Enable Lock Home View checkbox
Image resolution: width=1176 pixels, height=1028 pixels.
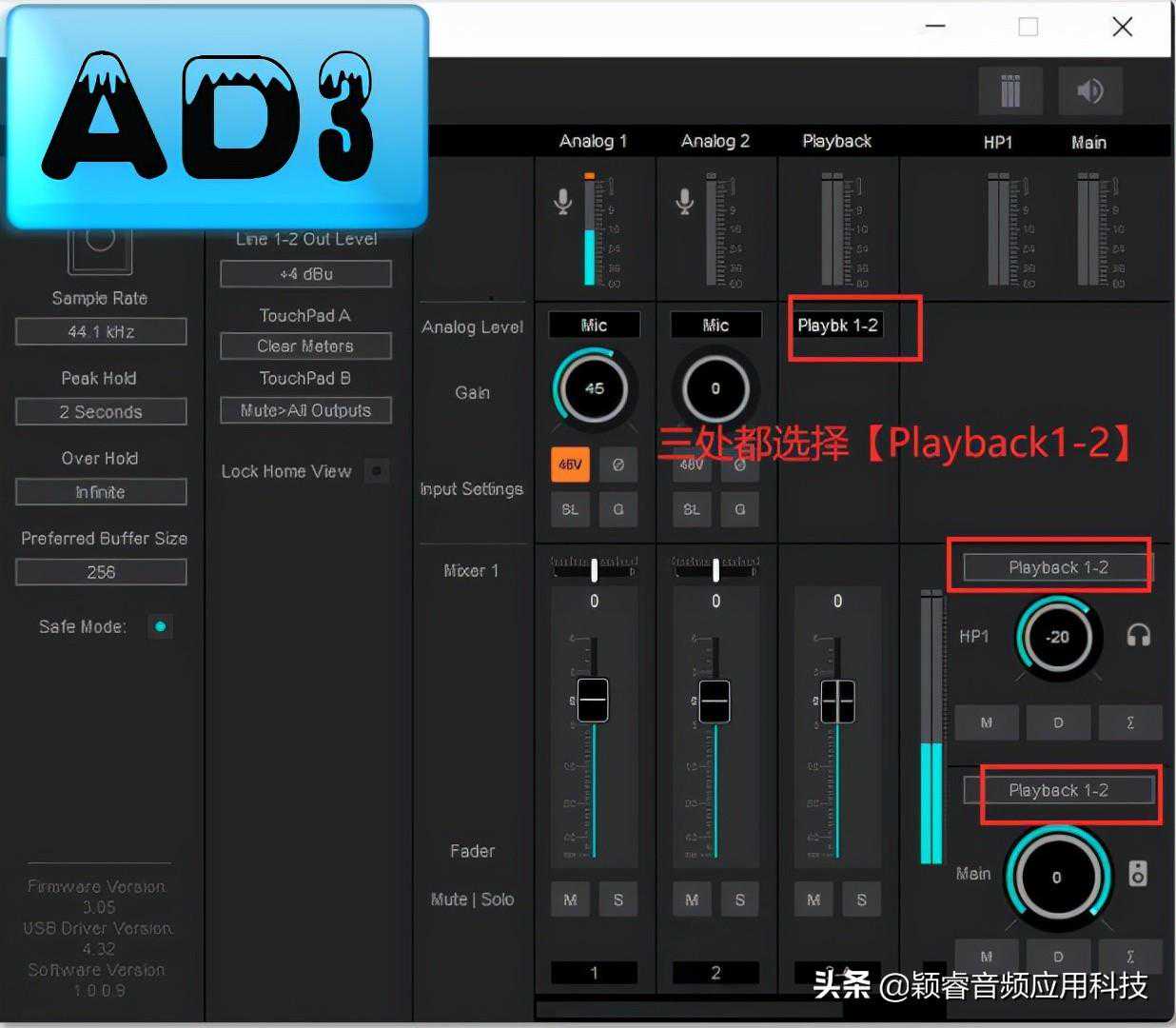coord(377,471)
